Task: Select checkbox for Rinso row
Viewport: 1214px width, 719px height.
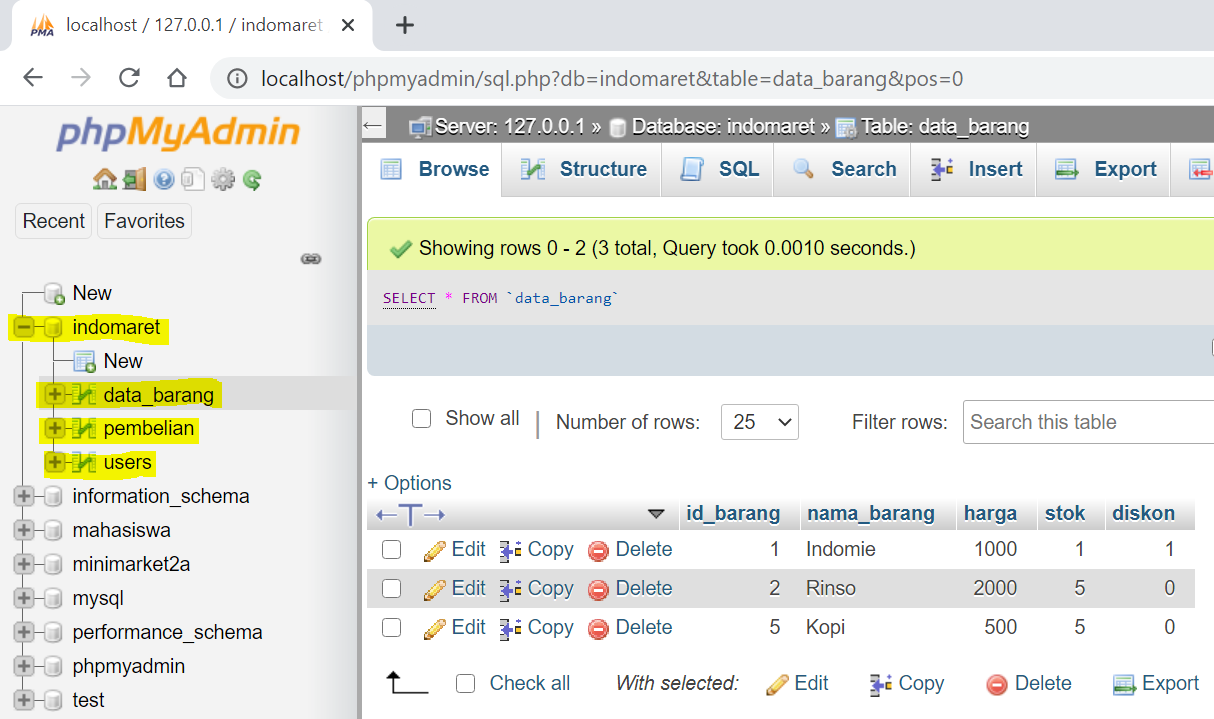Action: pyautogui.click(x=392, y=589)
